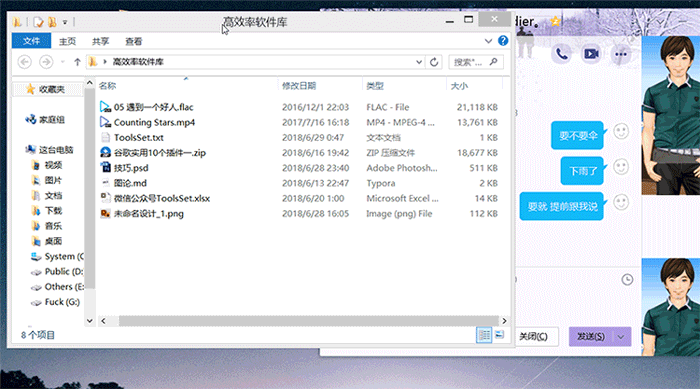
Task: Refresh the folder with the refresh button
Action: 434,62
